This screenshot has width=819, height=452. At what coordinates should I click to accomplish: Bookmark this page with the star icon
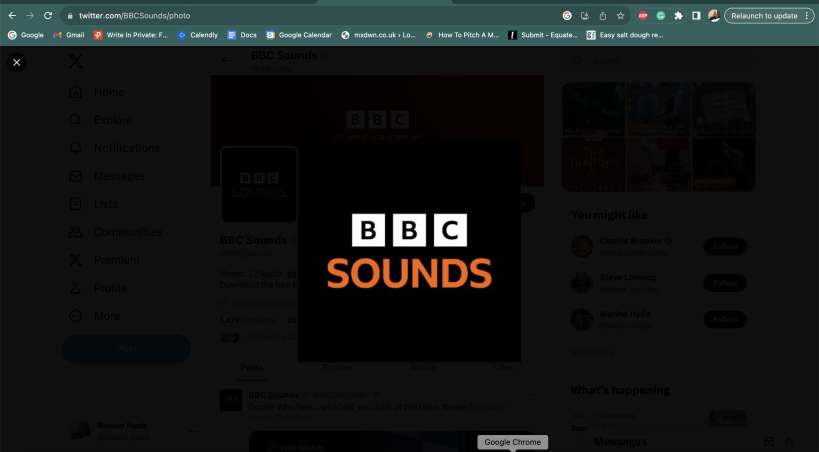pos(620,16)
